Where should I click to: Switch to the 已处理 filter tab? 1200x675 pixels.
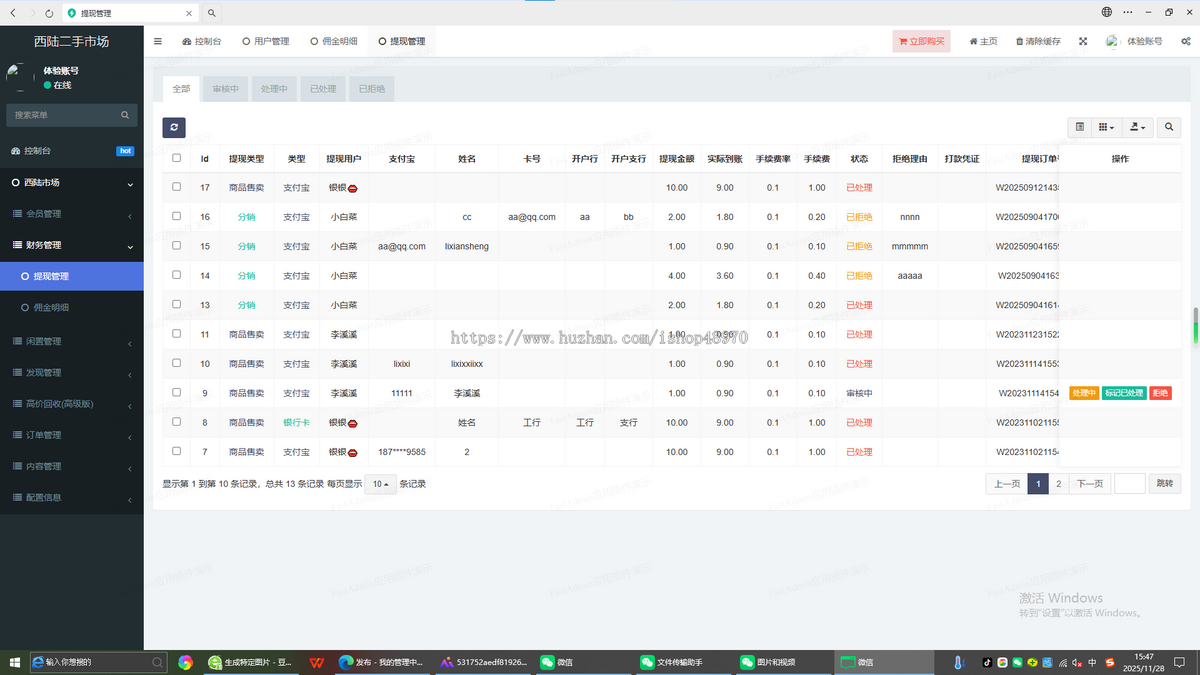323,89
